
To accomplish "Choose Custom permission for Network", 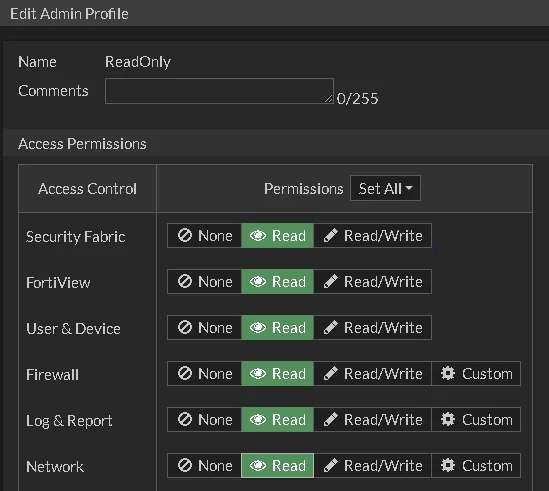I will click(x=476, y=466).
